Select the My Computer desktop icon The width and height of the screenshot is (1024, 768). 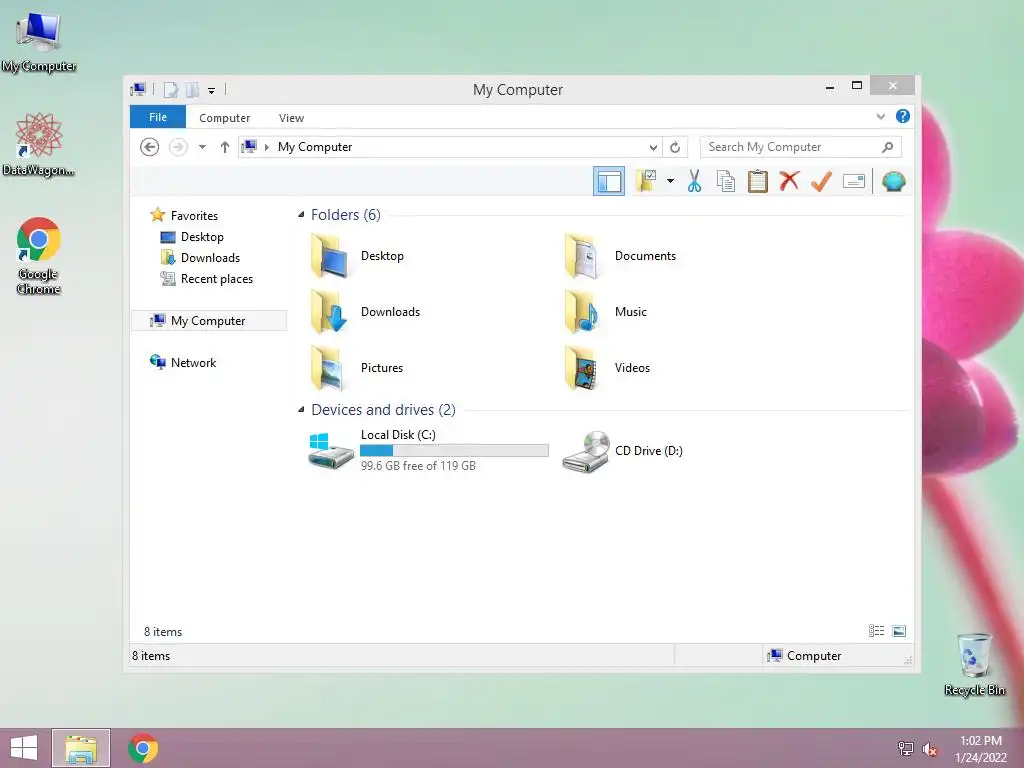(x=39, y=42)
